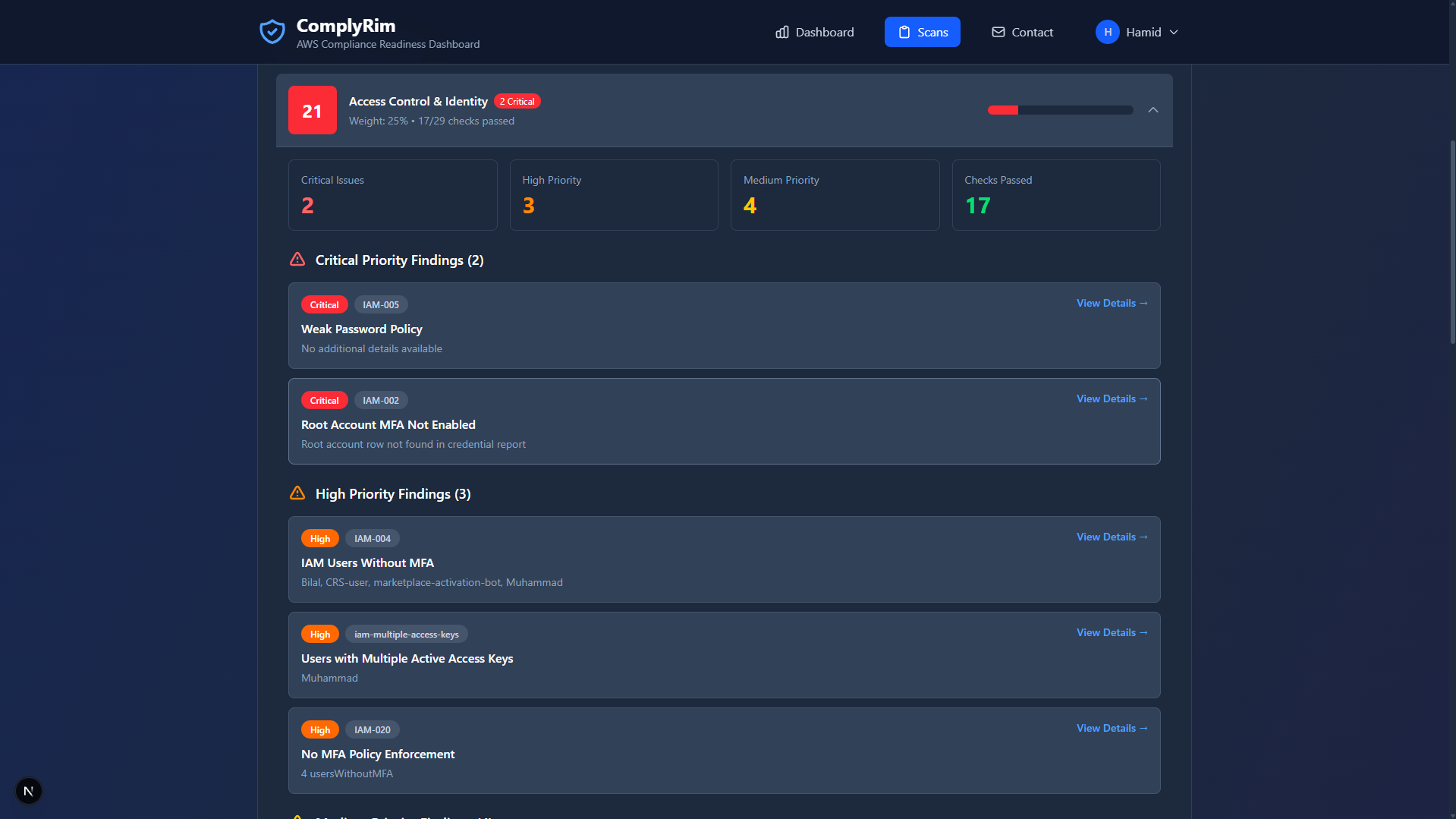Viewport: 1456px width, 819px height.
Task: Click the Contact envelope icon
Action: tap(998, 32)
